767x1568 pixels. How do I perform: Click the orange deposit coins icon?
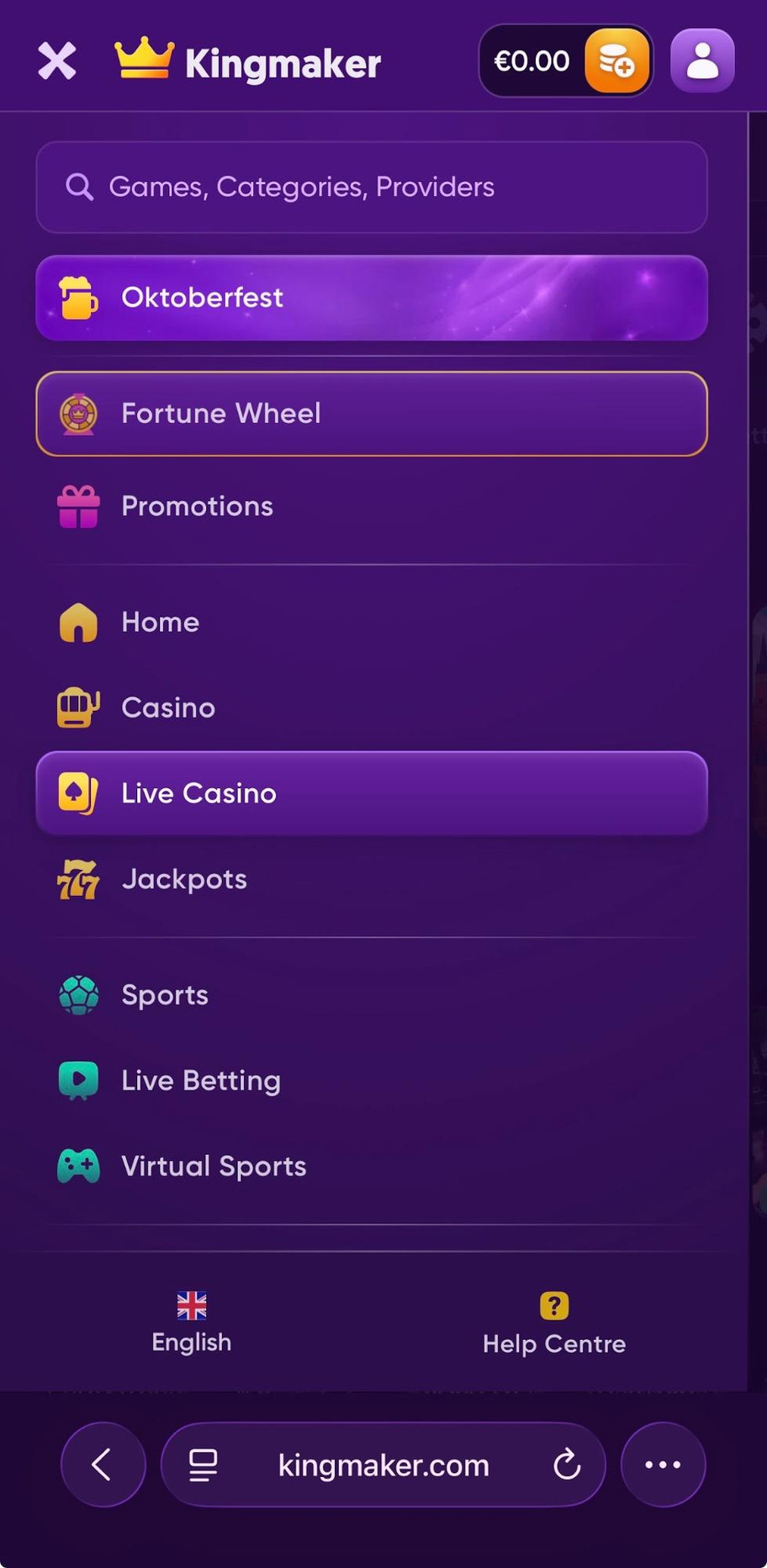616,61
